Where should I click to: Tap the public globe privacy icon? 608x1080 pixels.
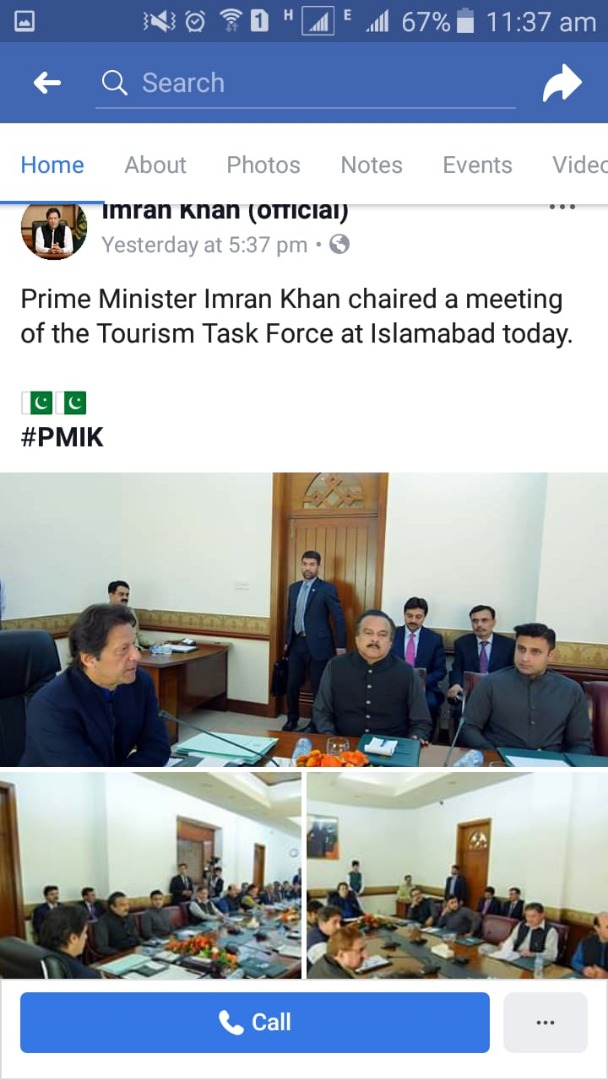pos(339,244)
